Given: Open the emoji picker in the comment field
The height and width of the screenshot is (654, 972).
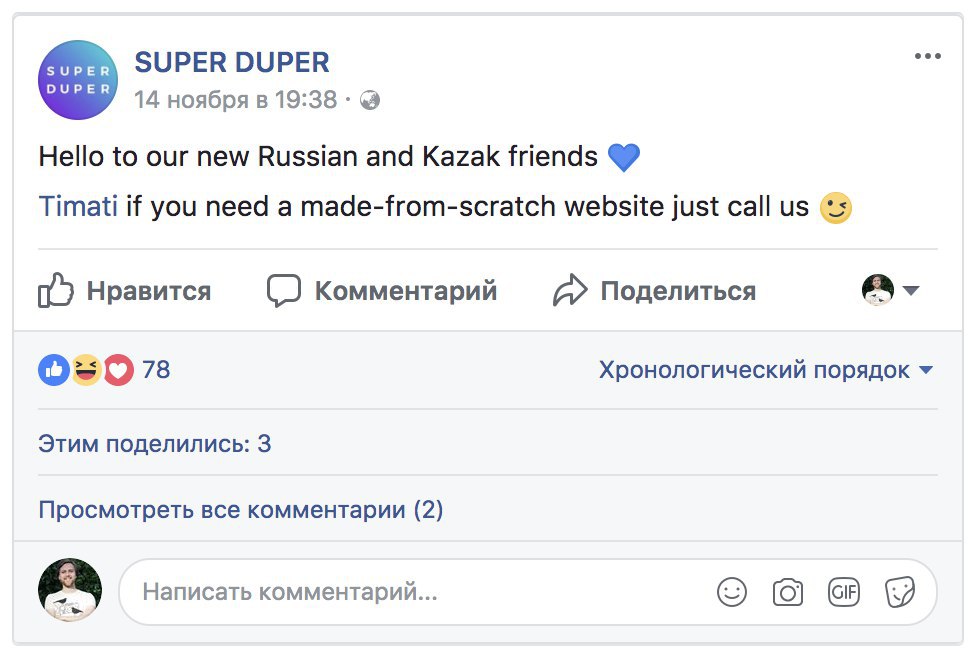Looking at the screenshot, I should pos(731,592).
